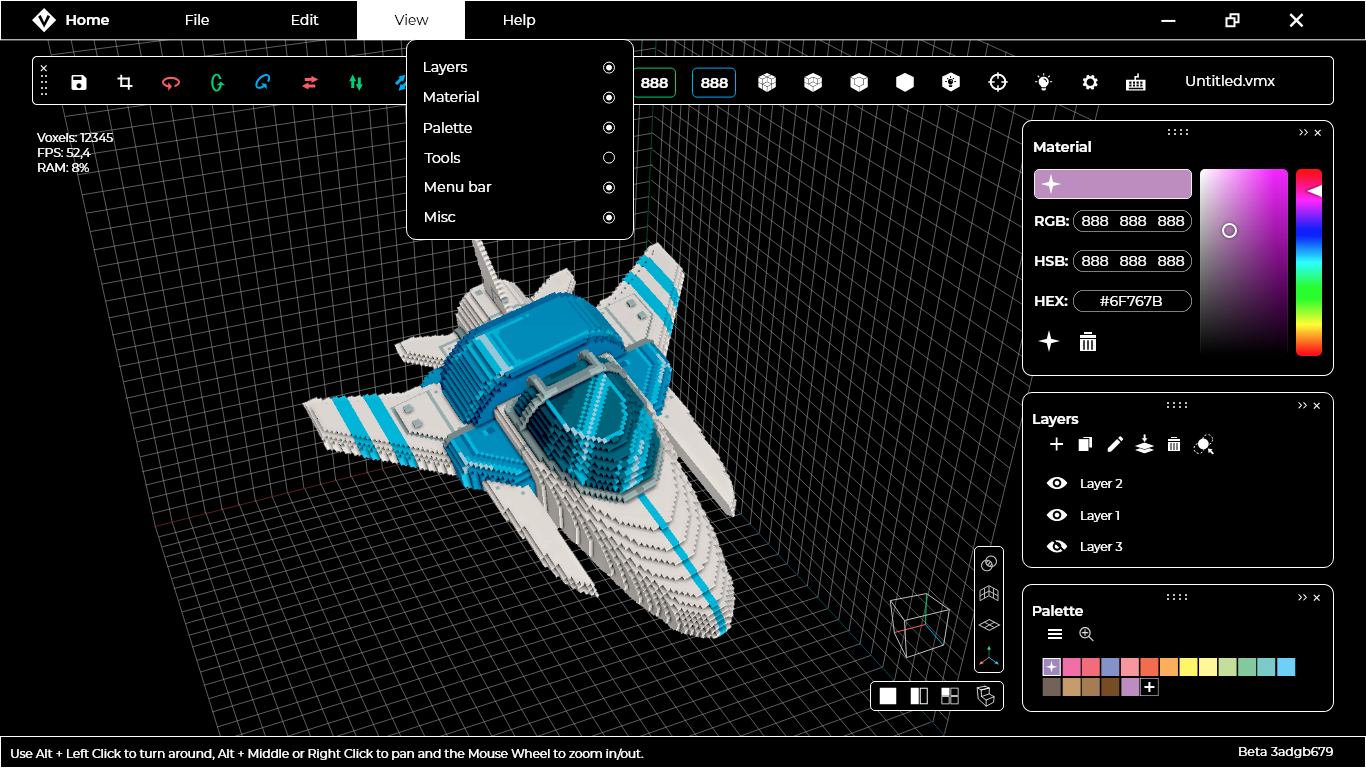The height and width of the screenshot is (768, 1366).
Task: Collapse the Palette panel with its chevron
Action: 1301,597
